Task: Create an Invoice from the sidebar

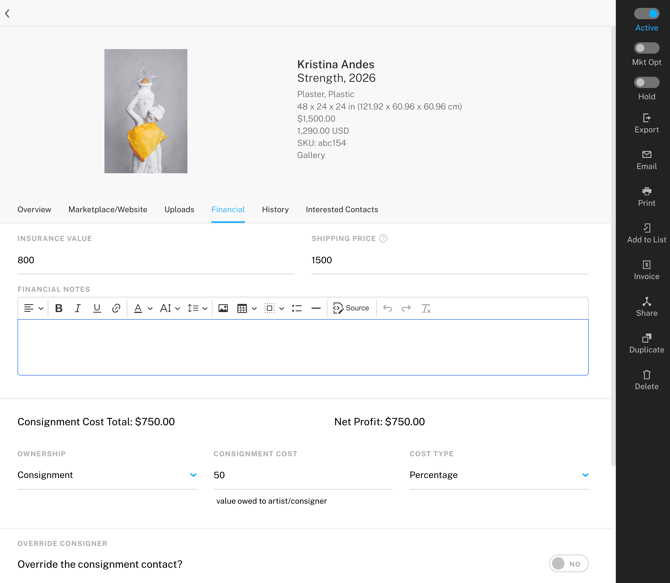Action: tap(646, 270)
